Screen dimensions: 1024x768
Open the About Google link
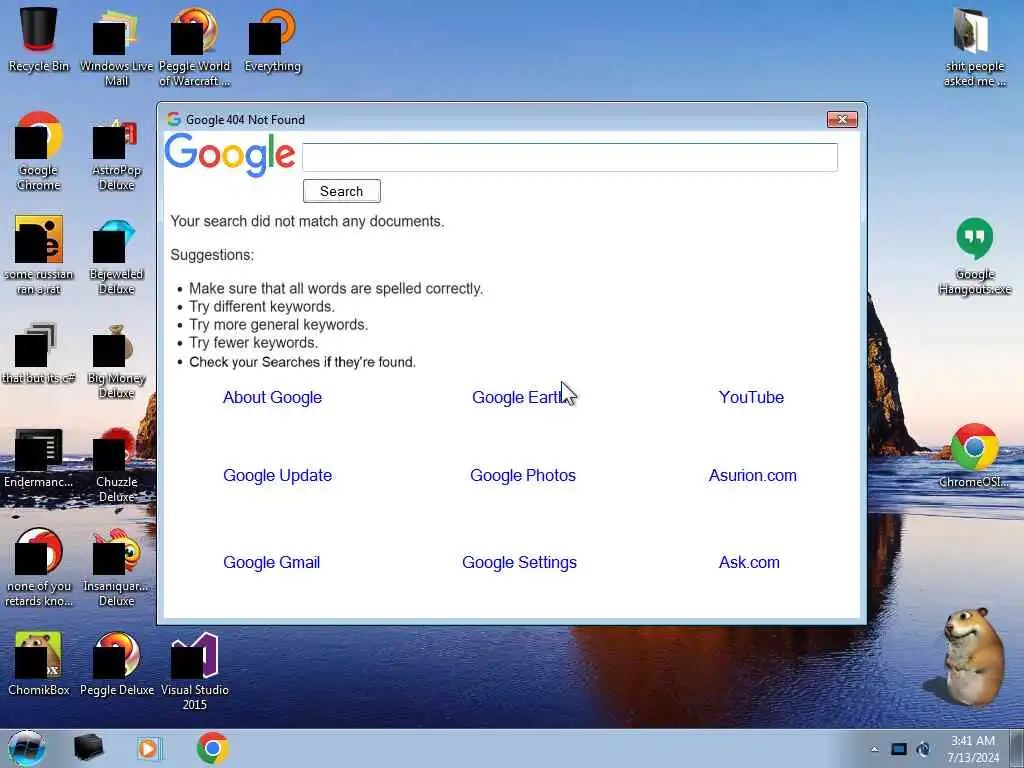click(272, 397)
